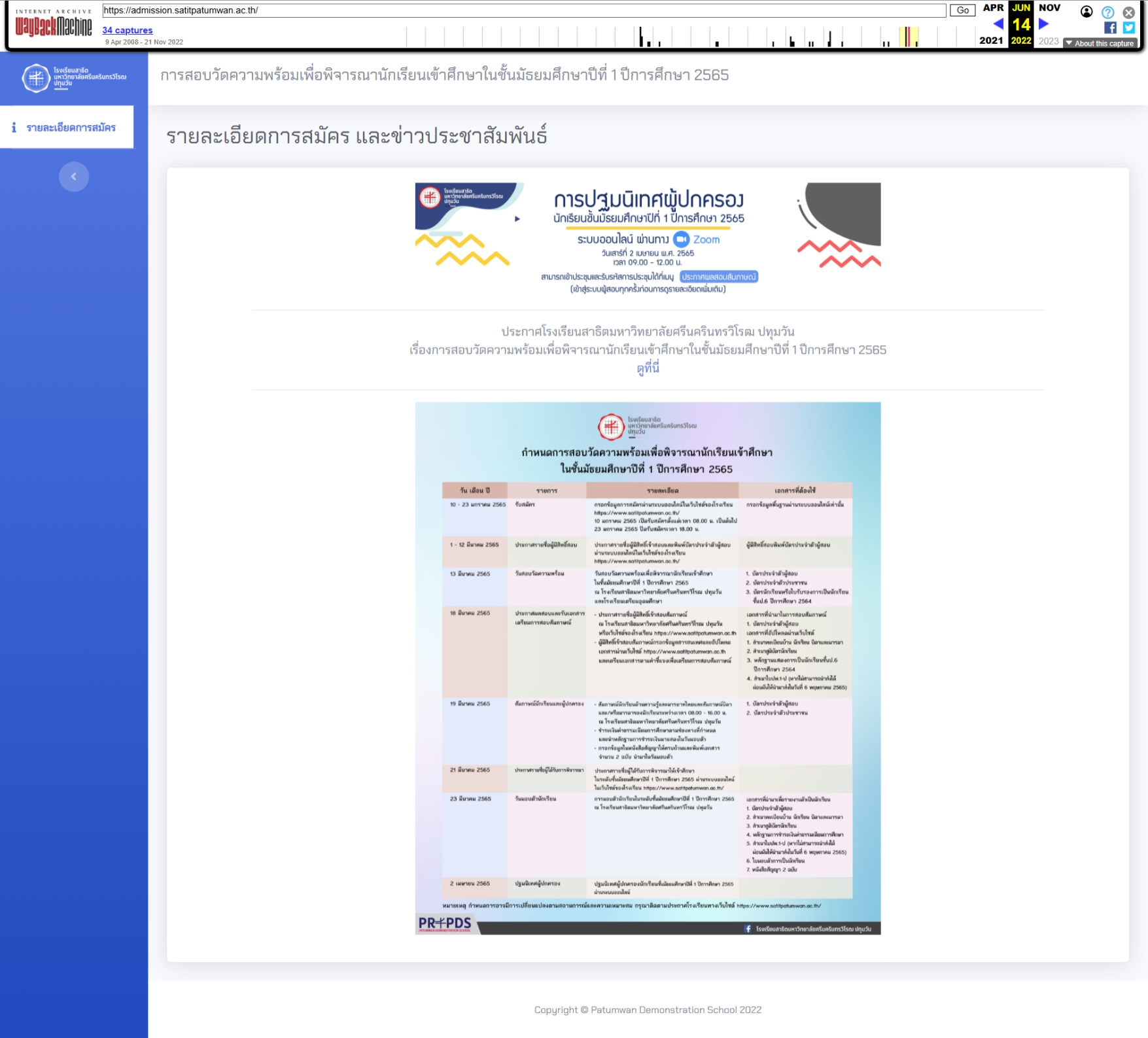Open the parent orientation Zoom banner
The image size is (1148, 1038).
(x=648, y=238)
